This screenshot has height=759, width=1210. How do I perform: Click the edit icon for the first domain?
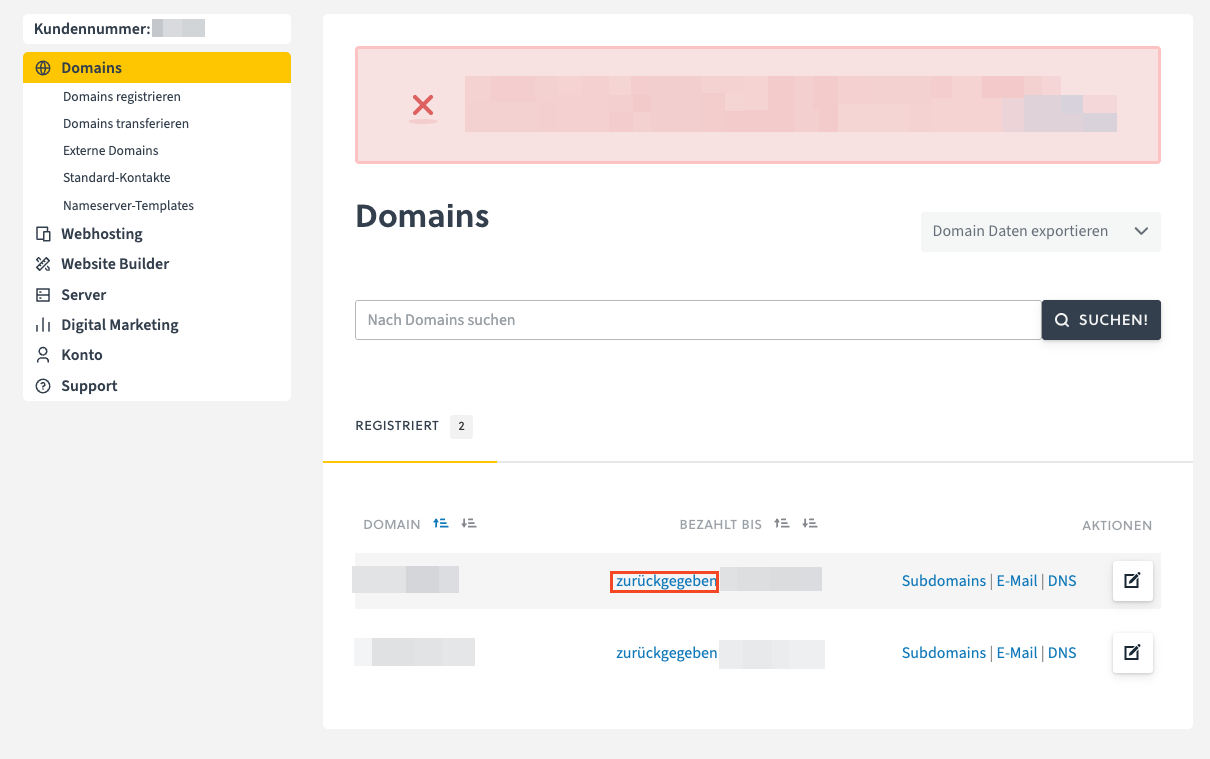coord(1132,581)
